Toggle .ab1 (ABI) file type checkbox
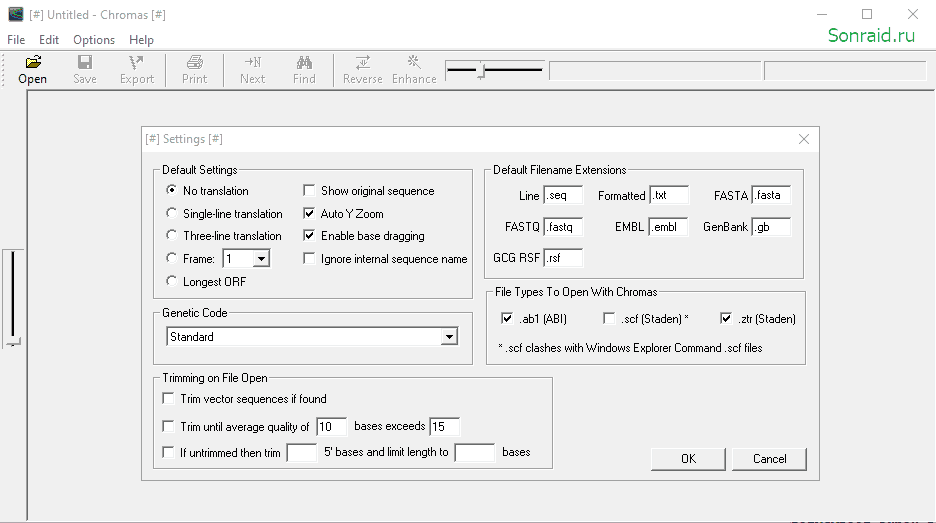The height and width of the screenshot is (523, 936). pyautogui.click(x=507, y=318)
